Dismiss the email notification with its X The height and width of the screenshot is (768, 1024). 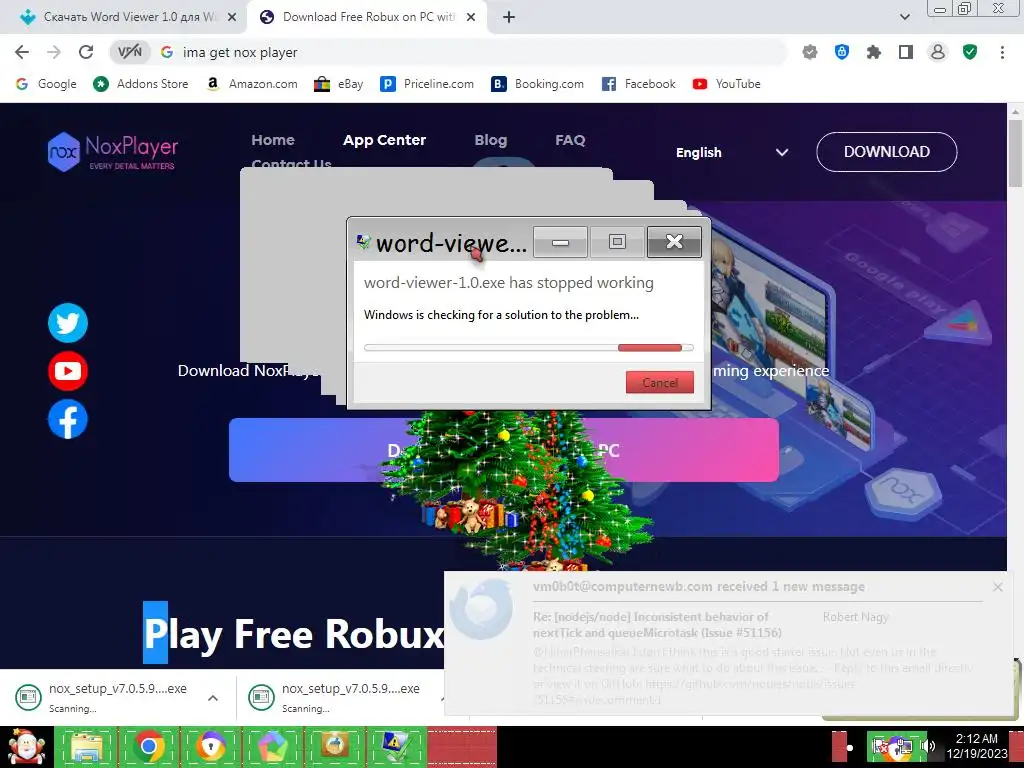[x=998, y=587]
